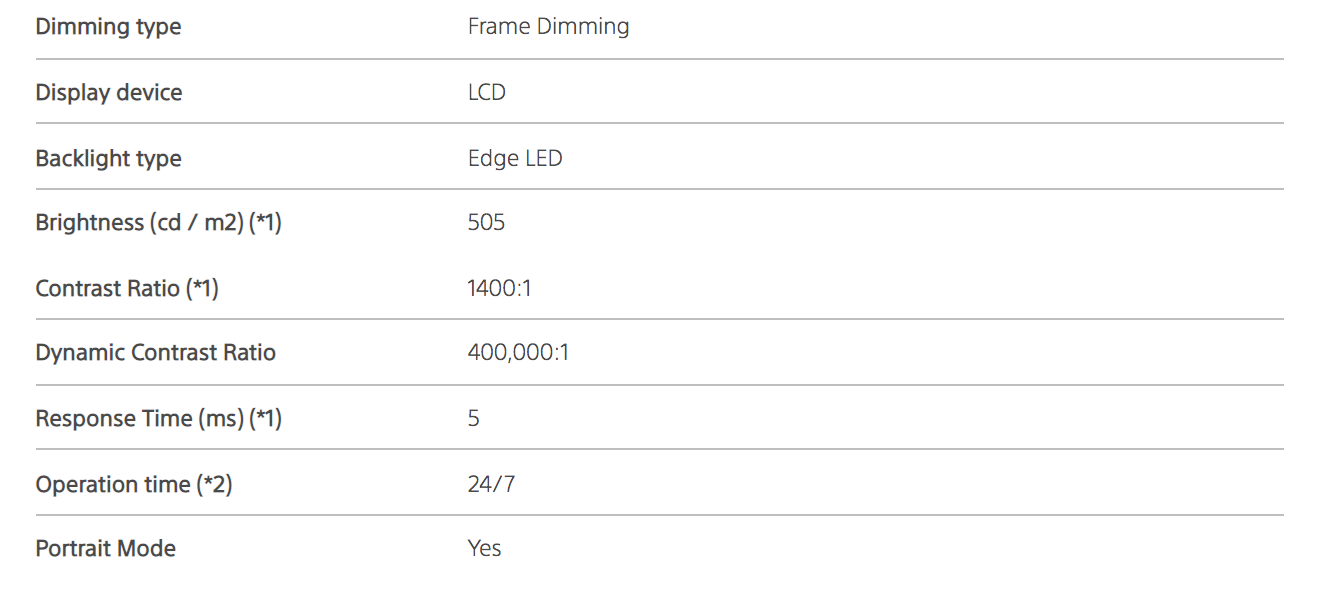
Task: Select the 24/7 operation time value
Action: click(x=491, y=485)
